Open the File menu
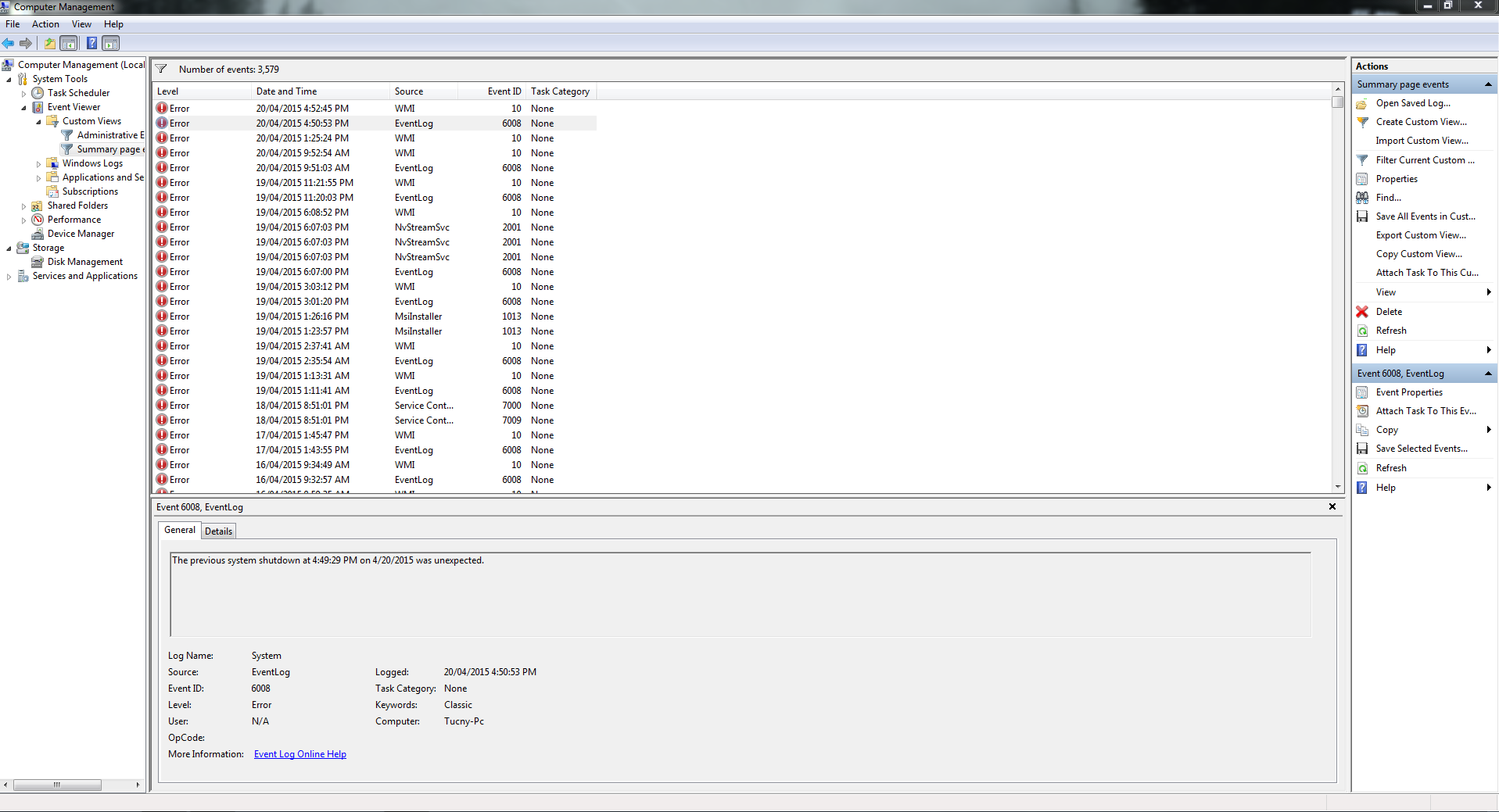The height and width of the screenshot is (812, 1499). pos(13,24)
